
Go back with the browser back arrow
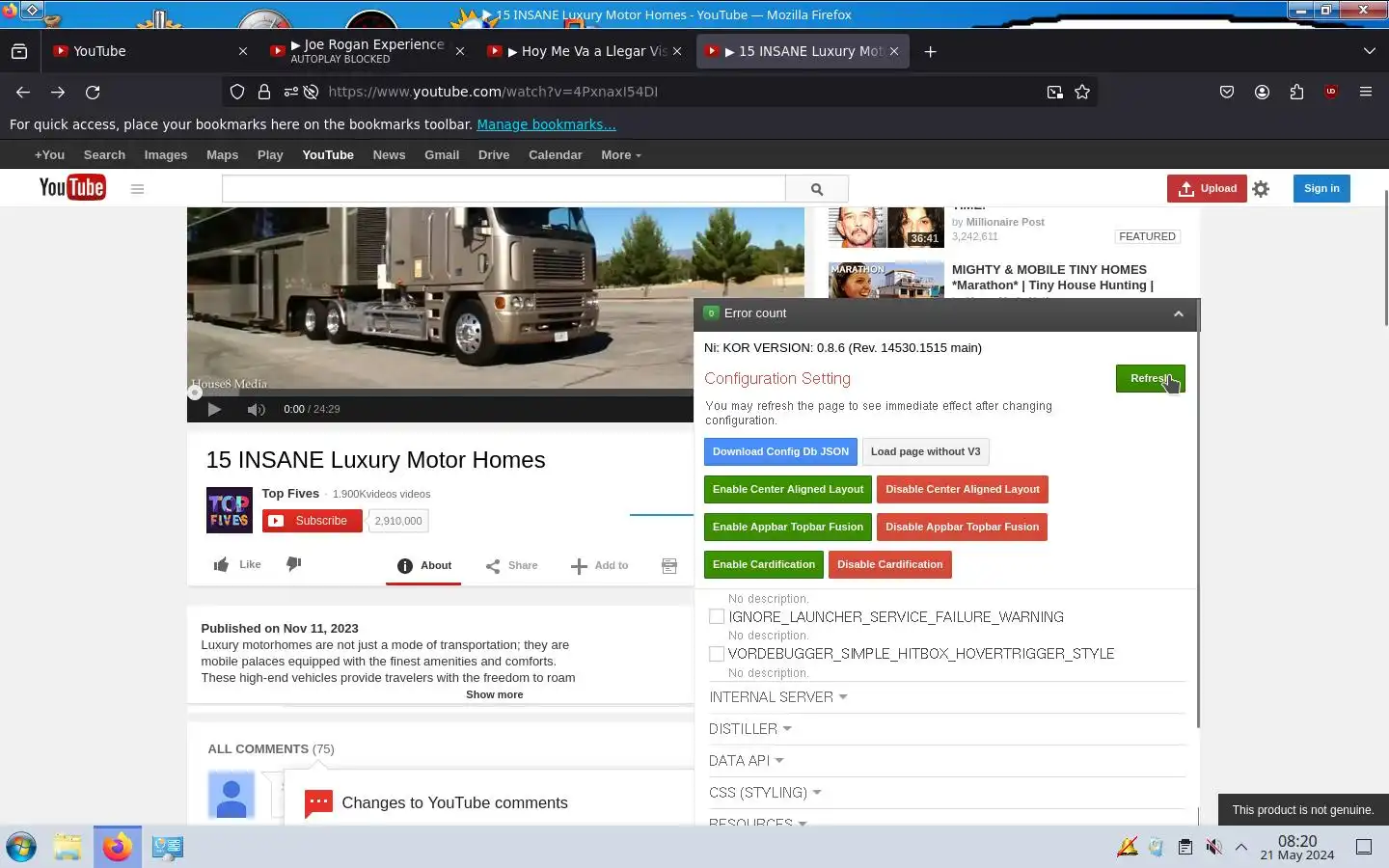click(23, 92)
